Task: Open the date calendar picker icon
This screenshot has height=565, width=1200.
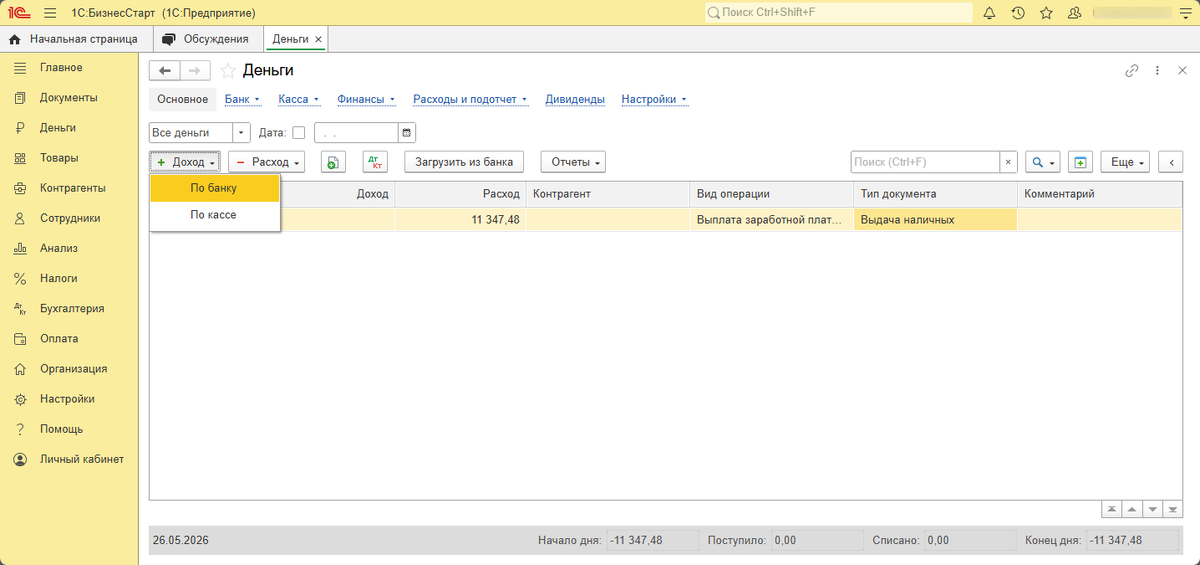Action: 407,132
